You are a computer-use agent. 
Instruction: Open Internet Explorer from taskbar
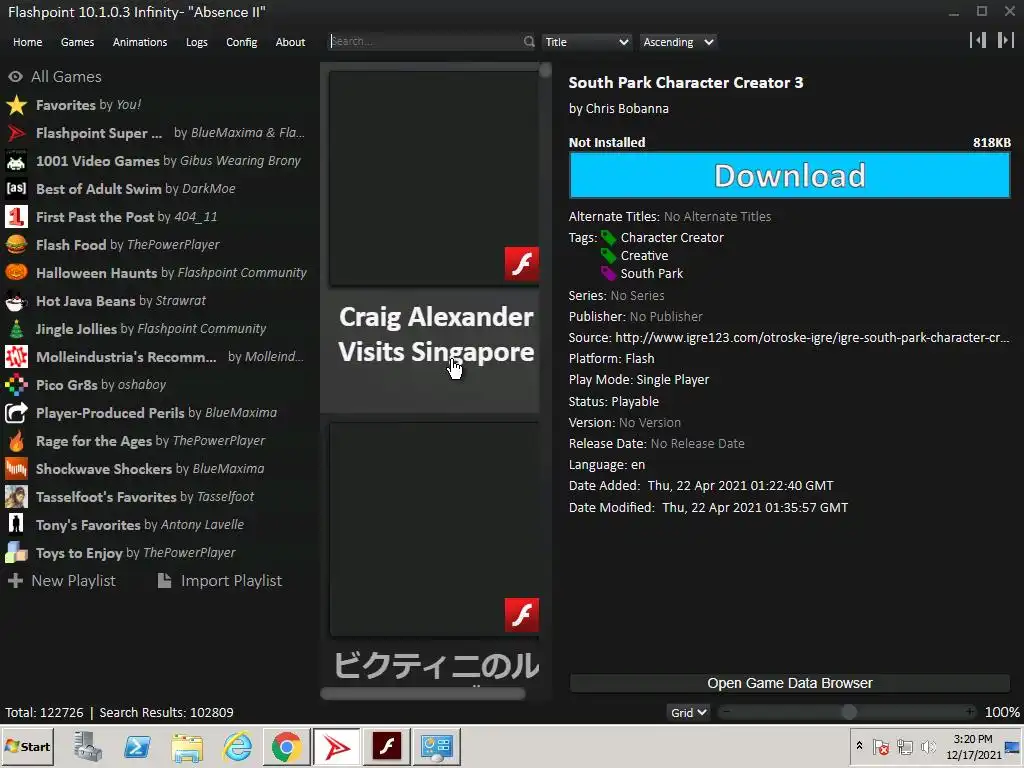pos(237,746)
